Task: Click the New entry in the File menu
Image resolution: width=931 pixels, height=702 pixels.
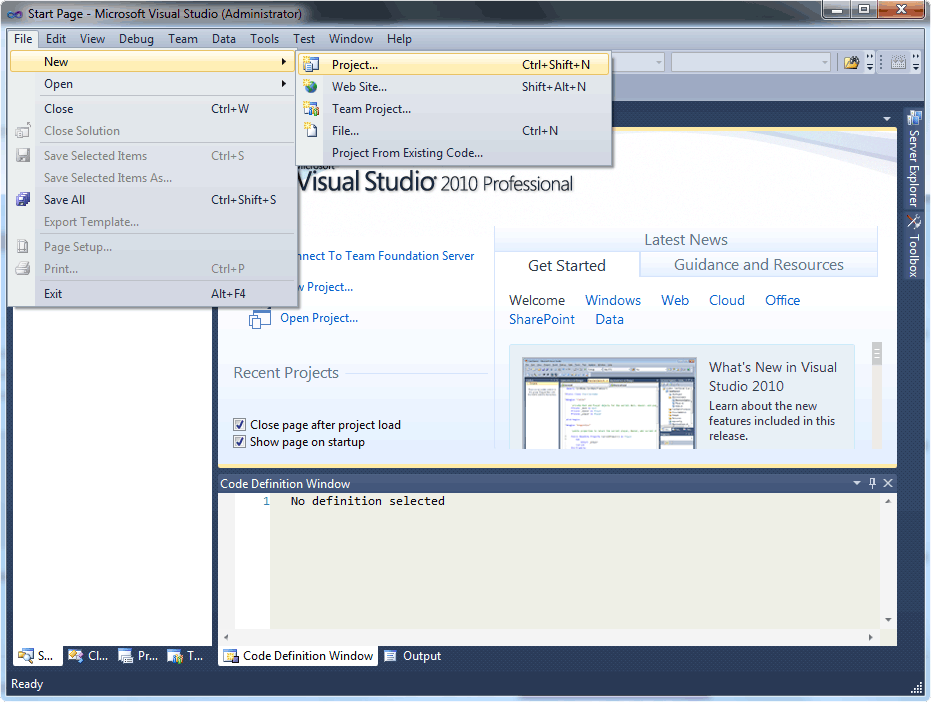Action: pos(153,62)
